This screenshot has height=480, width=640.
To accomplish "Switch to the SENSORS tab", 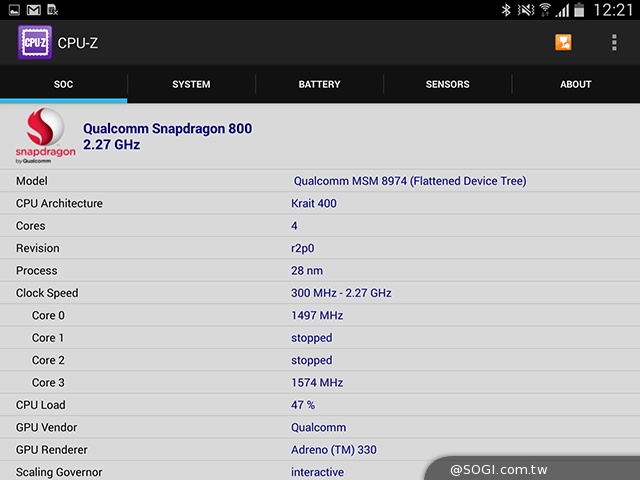I will point(448,84).
